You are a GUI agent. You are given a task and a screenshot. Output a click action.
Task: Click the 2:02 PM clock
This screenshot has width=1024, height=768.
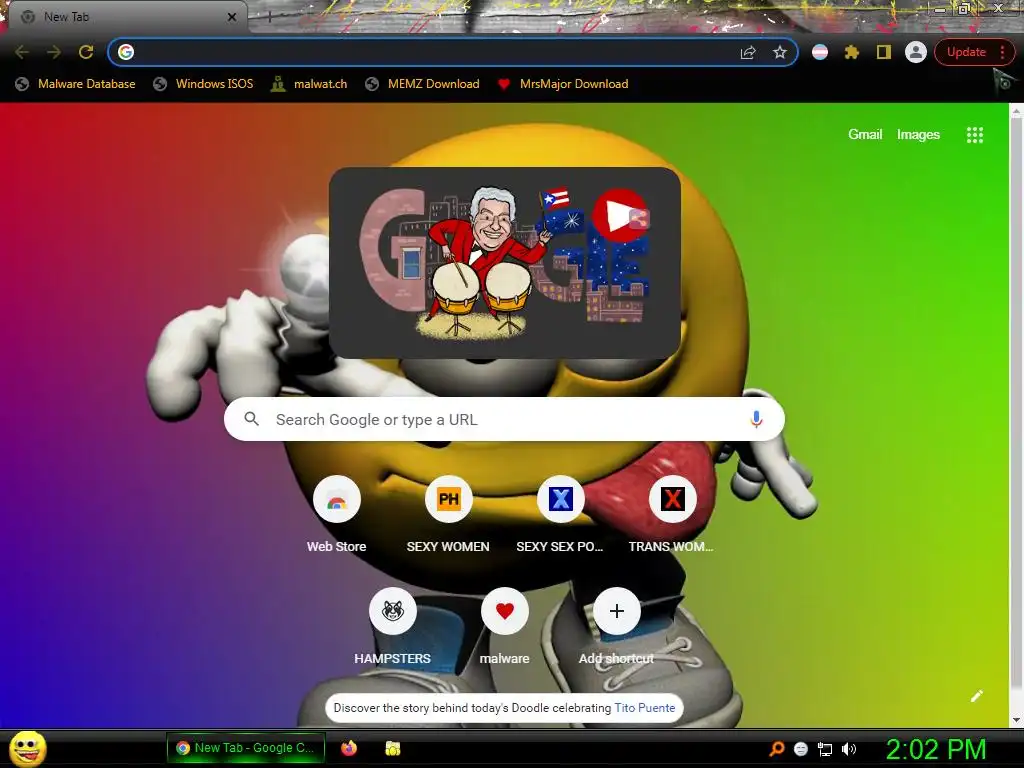[x=936, y=749]
